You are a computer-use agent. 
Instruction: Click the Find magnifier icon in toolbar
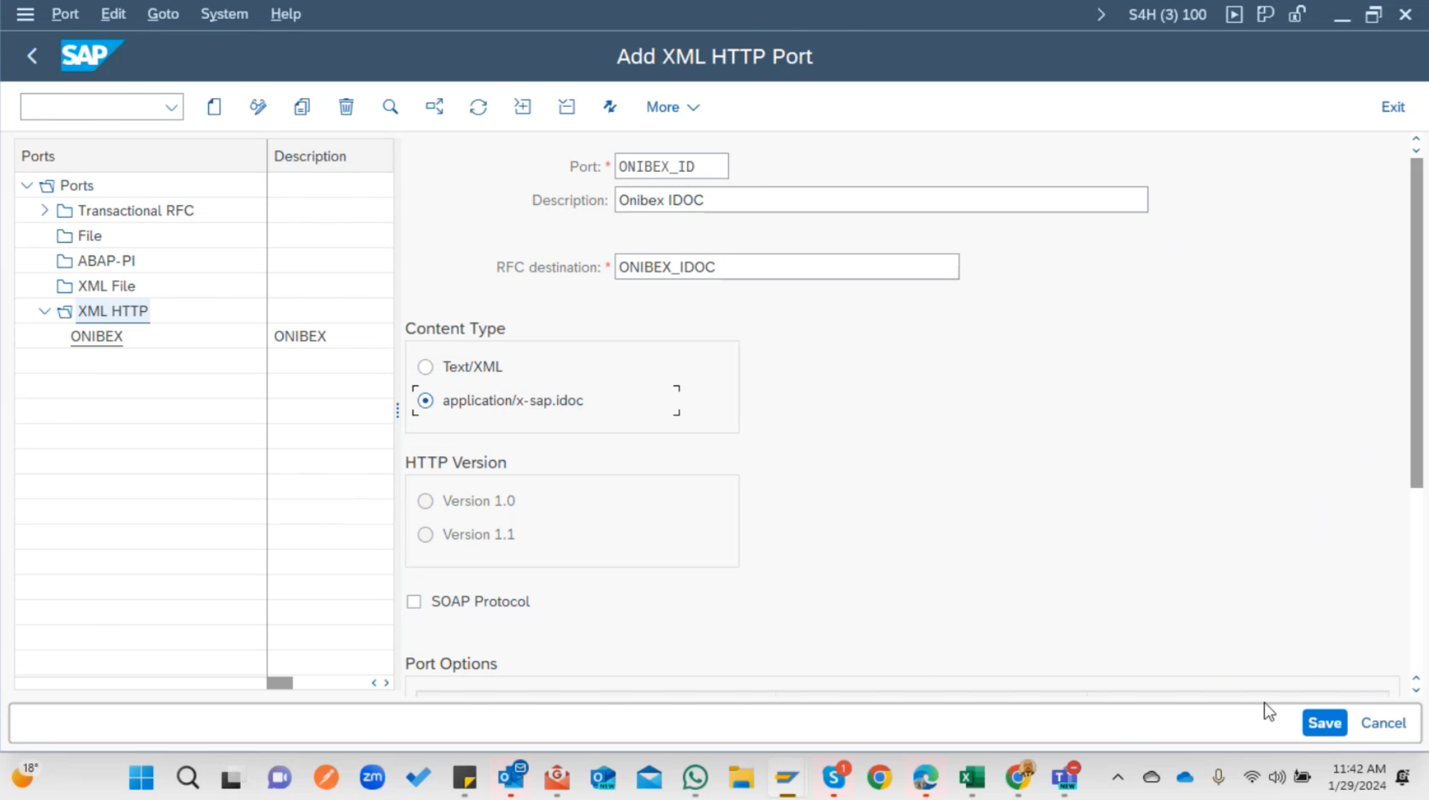pyautogui.click(x=390, y=107)
